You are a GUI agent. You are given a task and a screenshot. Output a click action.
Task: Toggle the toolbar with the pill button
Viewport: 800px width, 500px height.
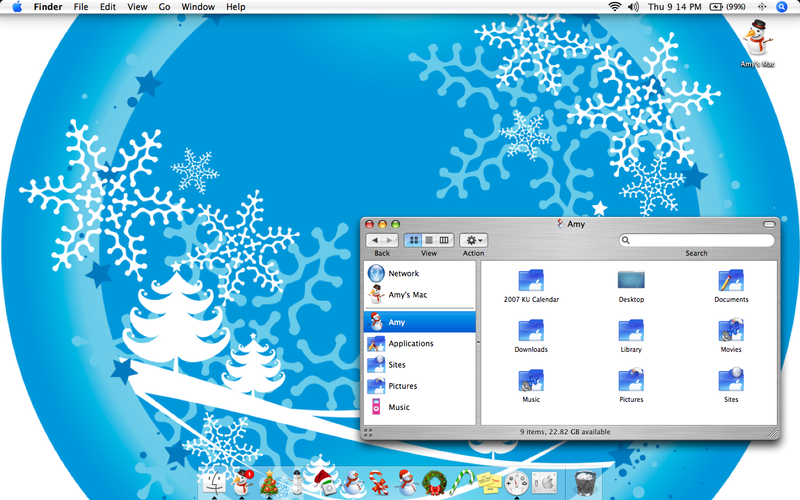(x=769, y=224)
